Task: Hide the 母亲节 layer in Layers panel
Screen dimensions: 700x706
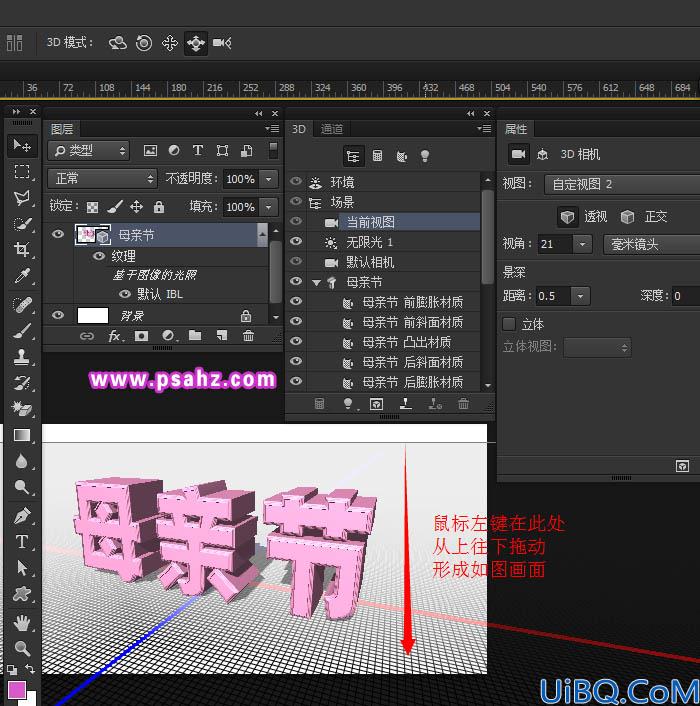Action: pyautogui.click(x=58, y=234)
